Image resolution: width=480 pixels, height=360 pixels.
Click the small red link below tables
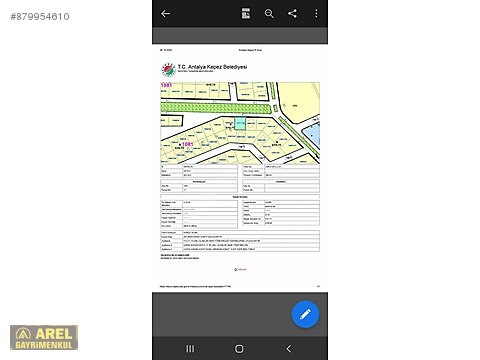(x=240, y=269)
